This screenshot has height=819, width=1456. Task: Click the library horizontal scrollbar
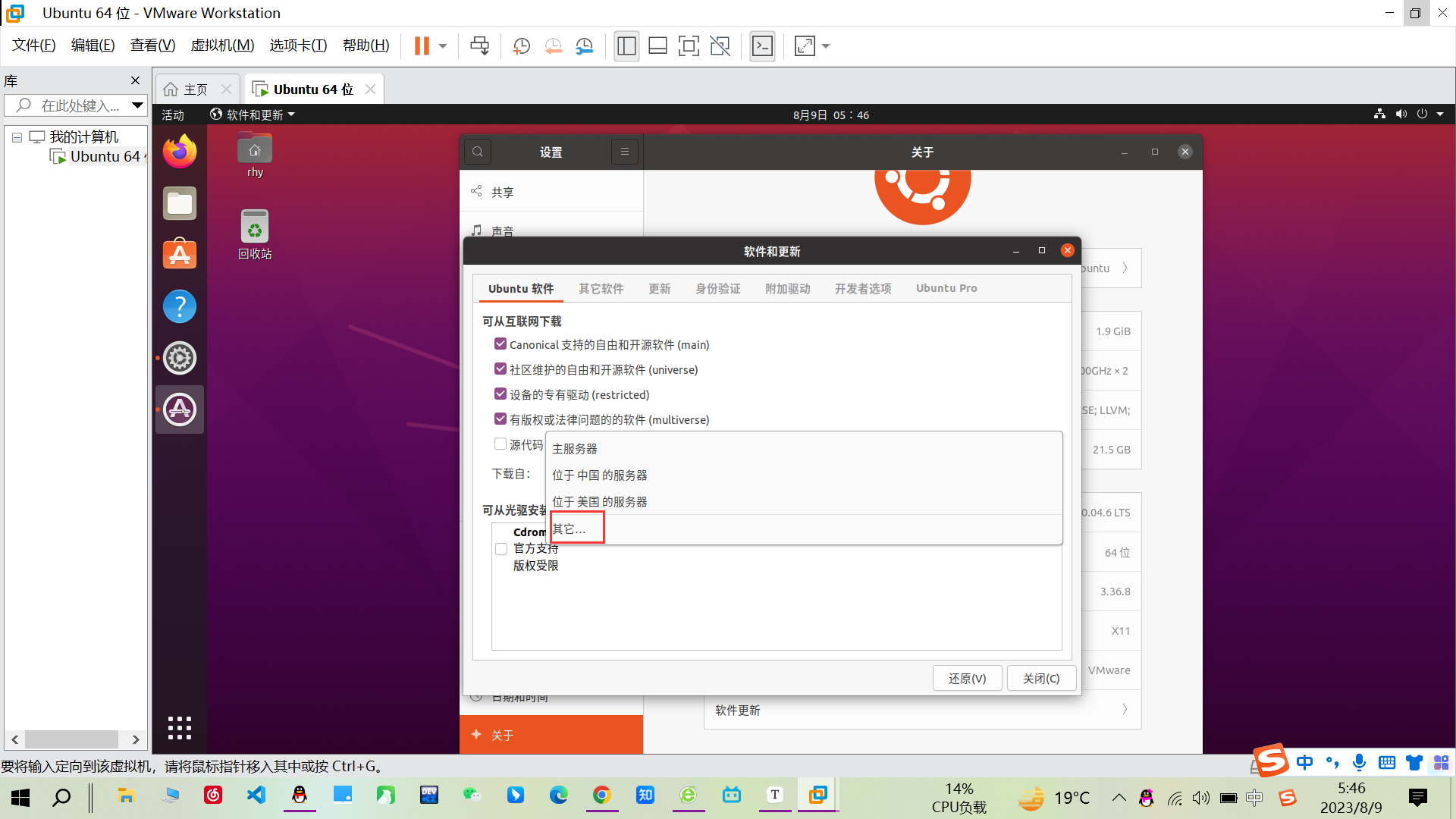click(x=71, y=739)
